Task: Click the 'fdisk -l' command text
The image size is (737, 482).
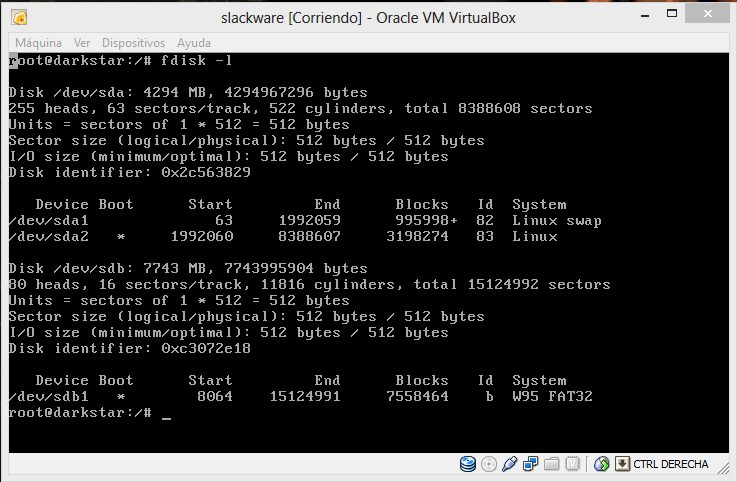Action: pyautogui.click(x=196, y=61)
